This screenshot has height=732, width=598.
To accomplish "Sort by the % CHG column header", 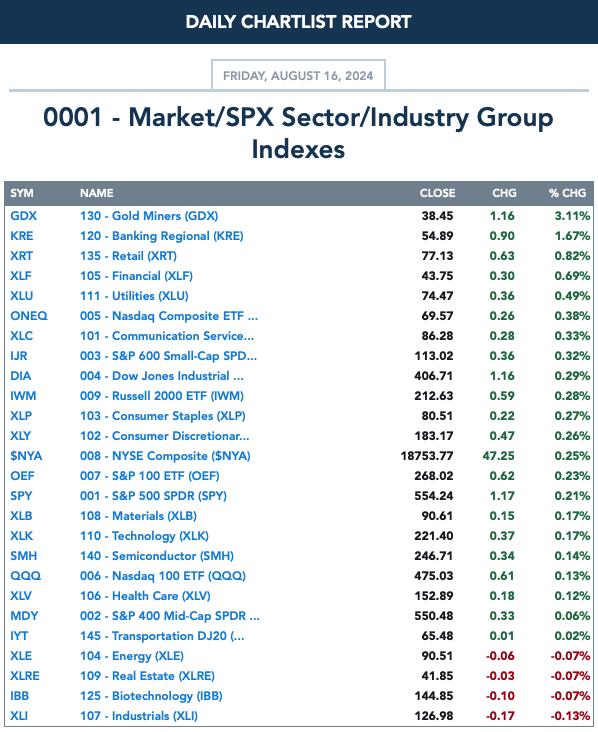I will pos(567,193).
